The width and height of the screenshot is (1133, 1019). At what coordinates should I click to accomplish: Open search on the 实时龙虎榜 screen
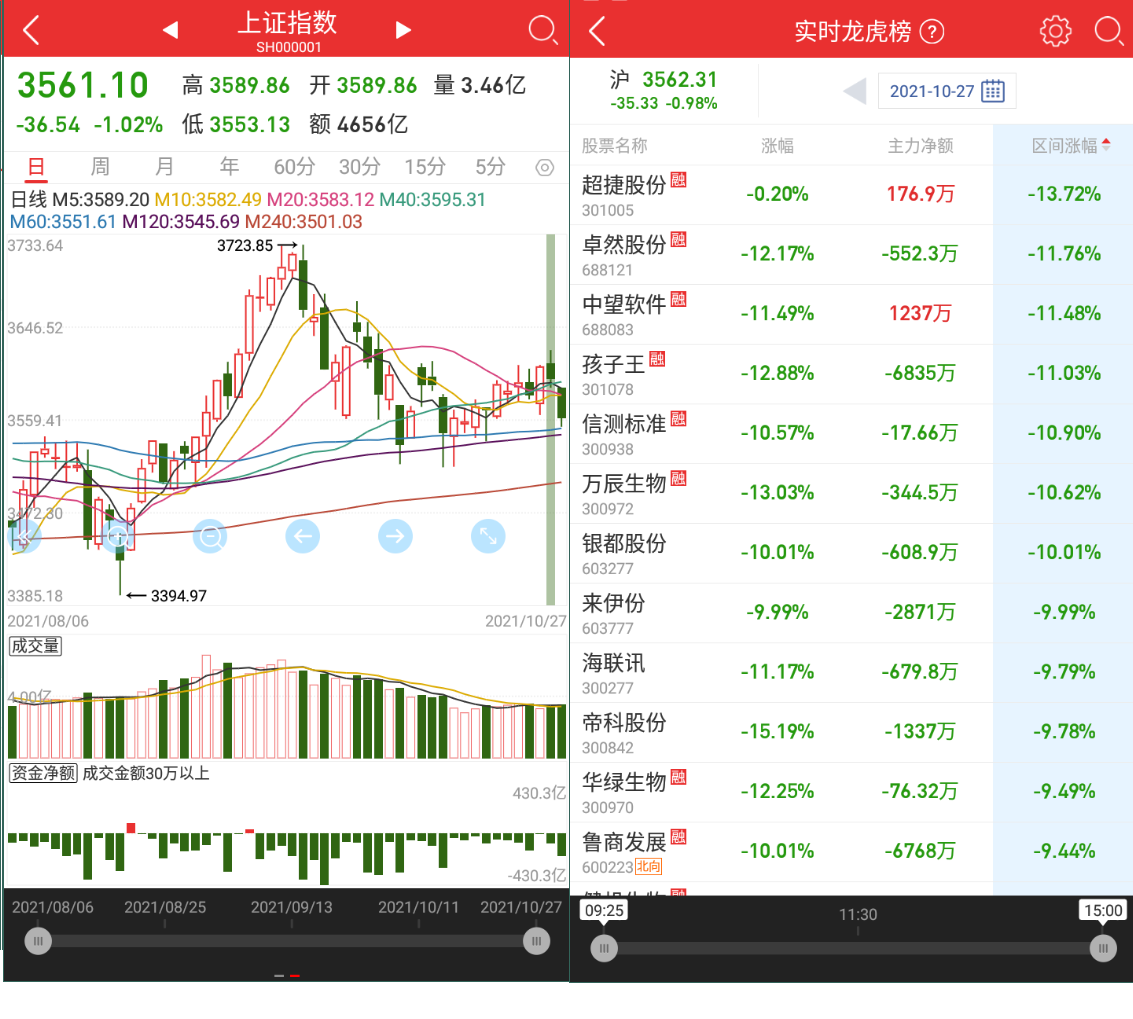coord(1108,31)
